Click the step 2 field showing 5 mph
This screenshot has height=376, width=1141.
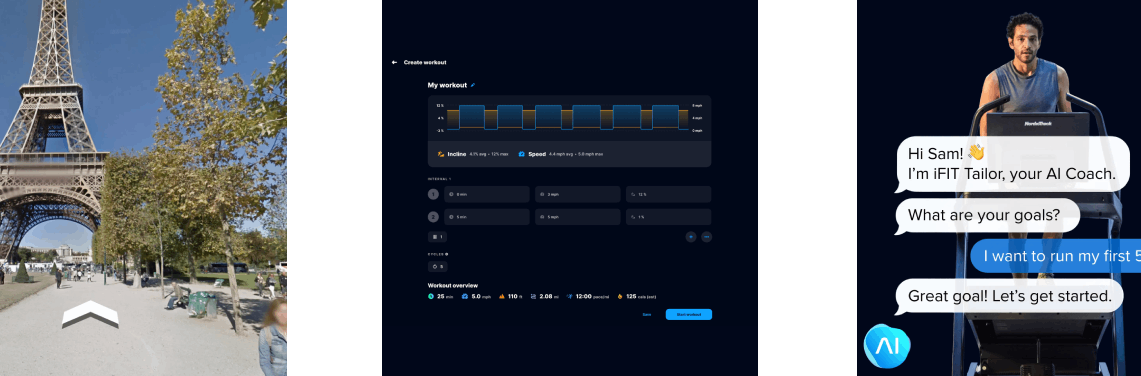(x=578, y=217)
